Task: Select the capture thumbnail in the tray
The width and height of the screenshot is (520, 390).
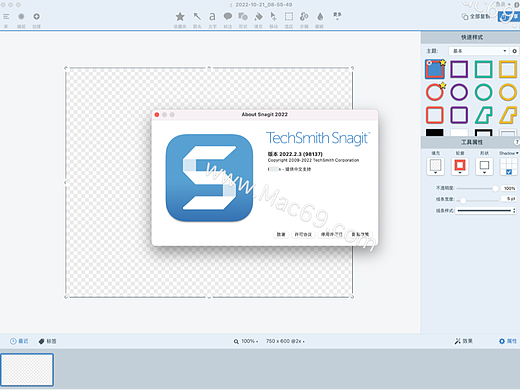Action: [27, 370]
